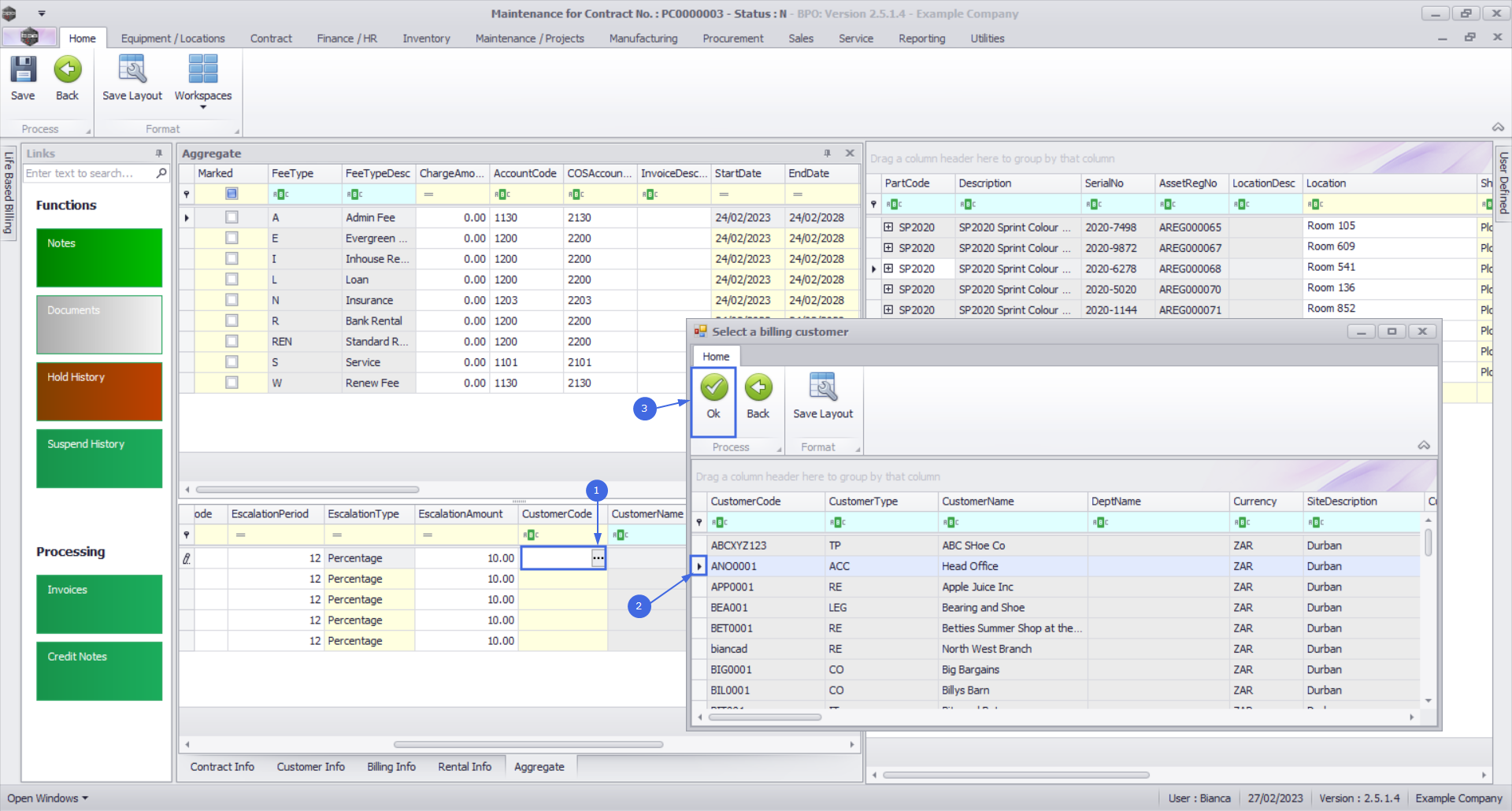The height and width of the screenshot is (811, 1512).
Task: Switch to Maintenance / Projects ribbon tab
Action: (530, 39)
